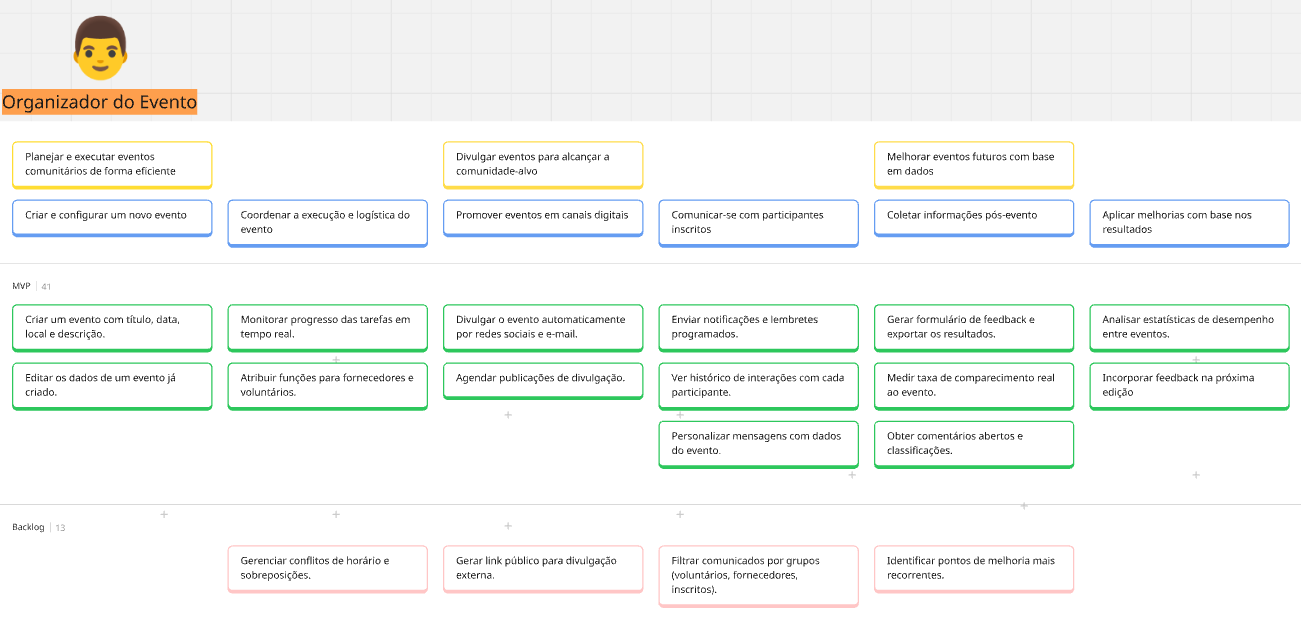The width and height of the screenshot is (1301, 618).
Task: Select blue card Promover eventos em canais digitais
Action: point(542,216)
